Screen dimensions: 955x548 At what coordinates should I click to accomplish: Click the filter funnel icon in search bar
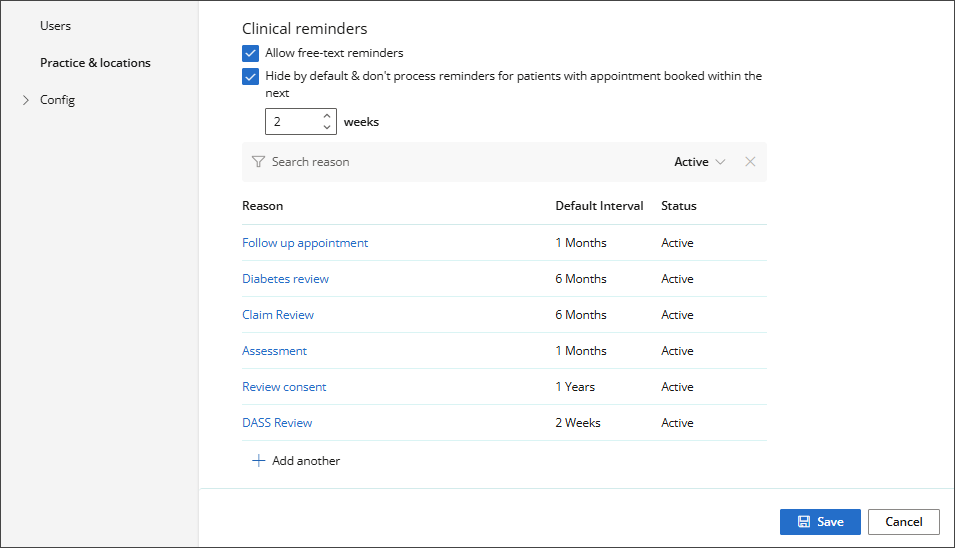point(258,162)
